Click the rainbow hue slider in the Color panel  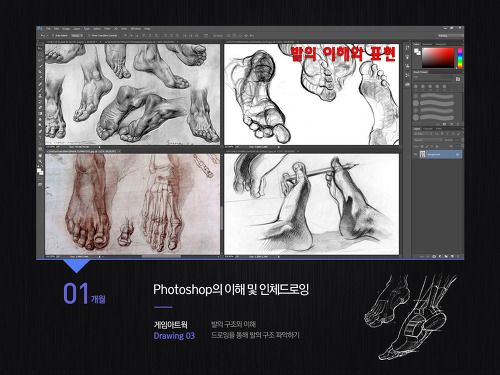click(x=460, y=58)
